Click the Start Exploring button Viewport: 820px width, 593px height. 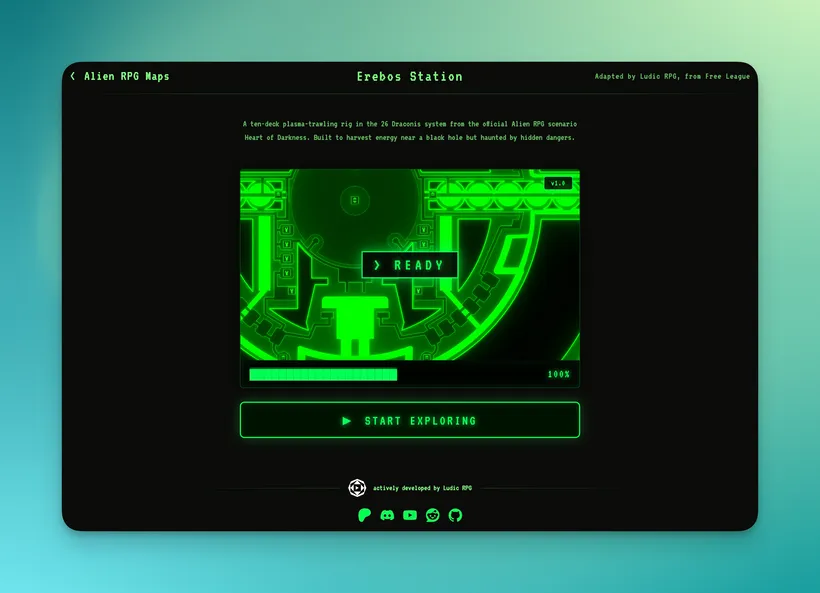[410, 420]
